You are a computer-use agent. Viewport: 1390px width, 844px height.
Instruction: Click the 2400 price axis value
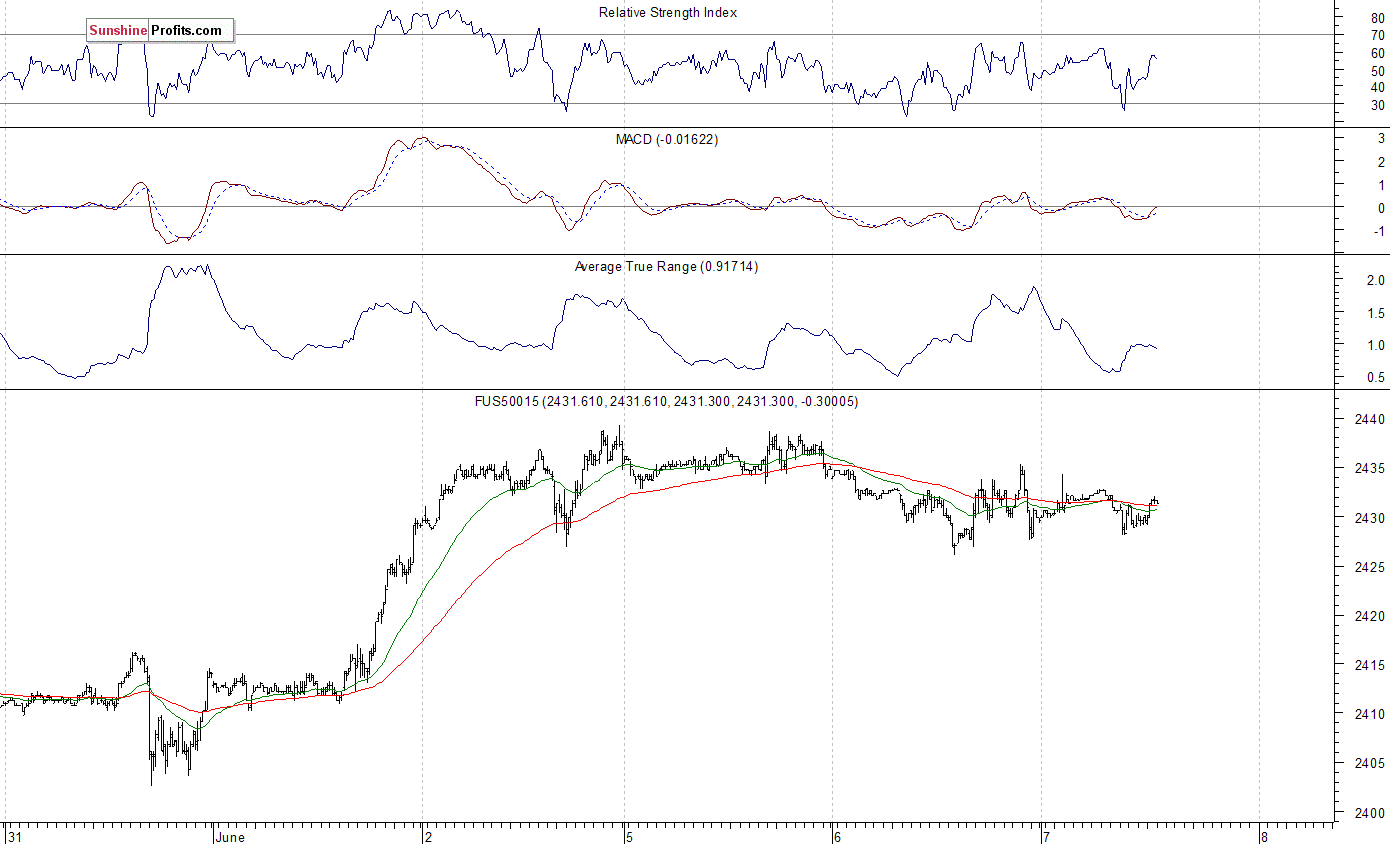1371,813
